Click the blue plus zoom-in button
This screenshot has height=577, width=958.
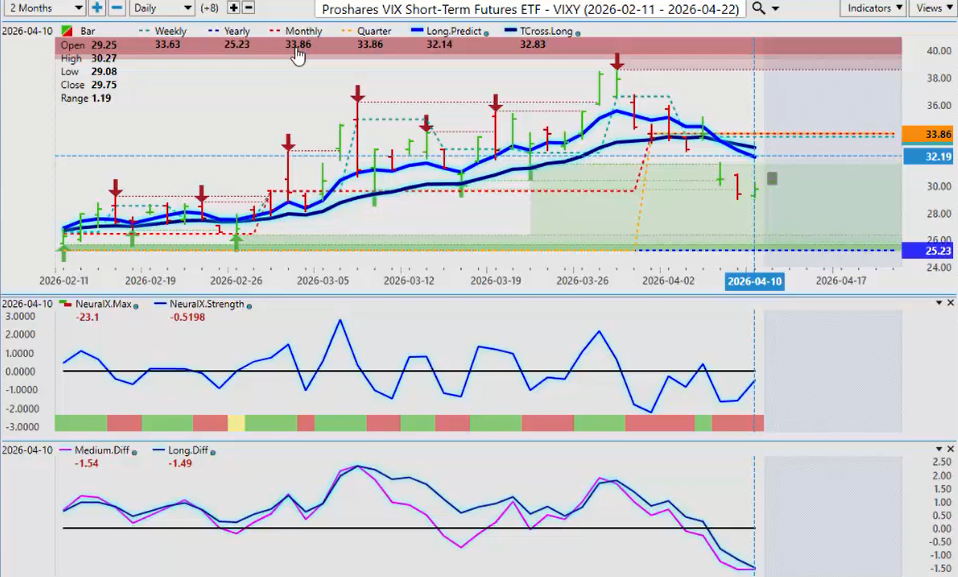pyautogui.click(x=97, y=8)
